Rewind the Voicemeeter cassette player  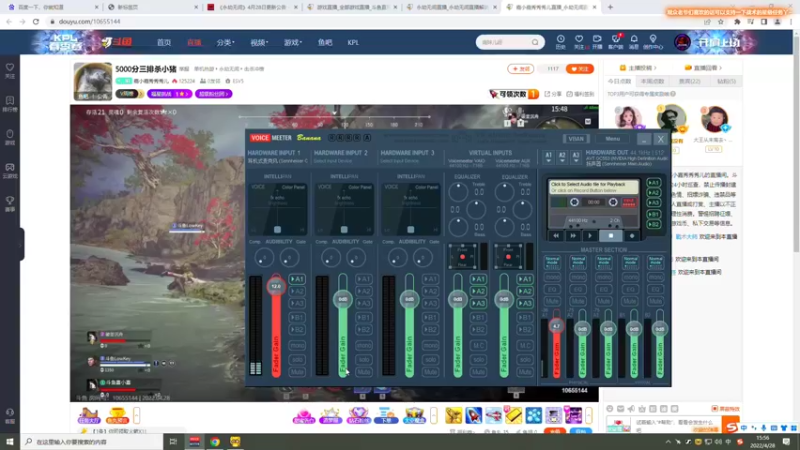(556, 236)
